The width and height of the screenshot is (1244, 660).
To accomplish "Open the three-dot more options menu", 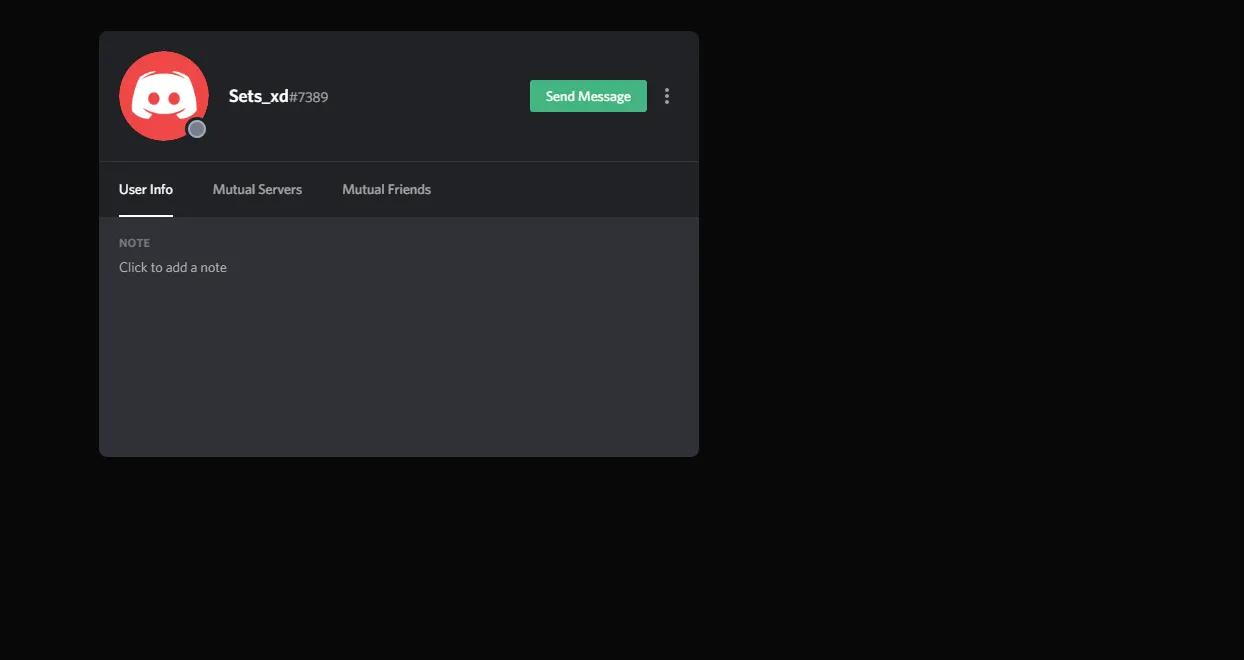I will [667, 96].
